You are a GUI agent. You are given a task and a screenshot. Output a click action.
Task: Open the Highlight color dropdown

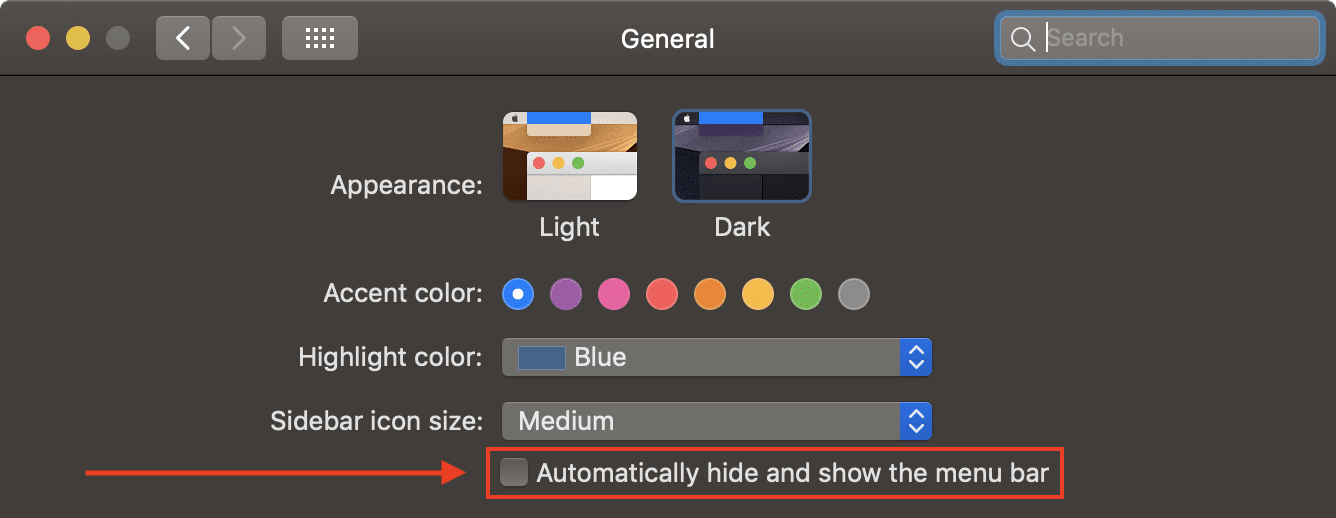coord(716,357)
